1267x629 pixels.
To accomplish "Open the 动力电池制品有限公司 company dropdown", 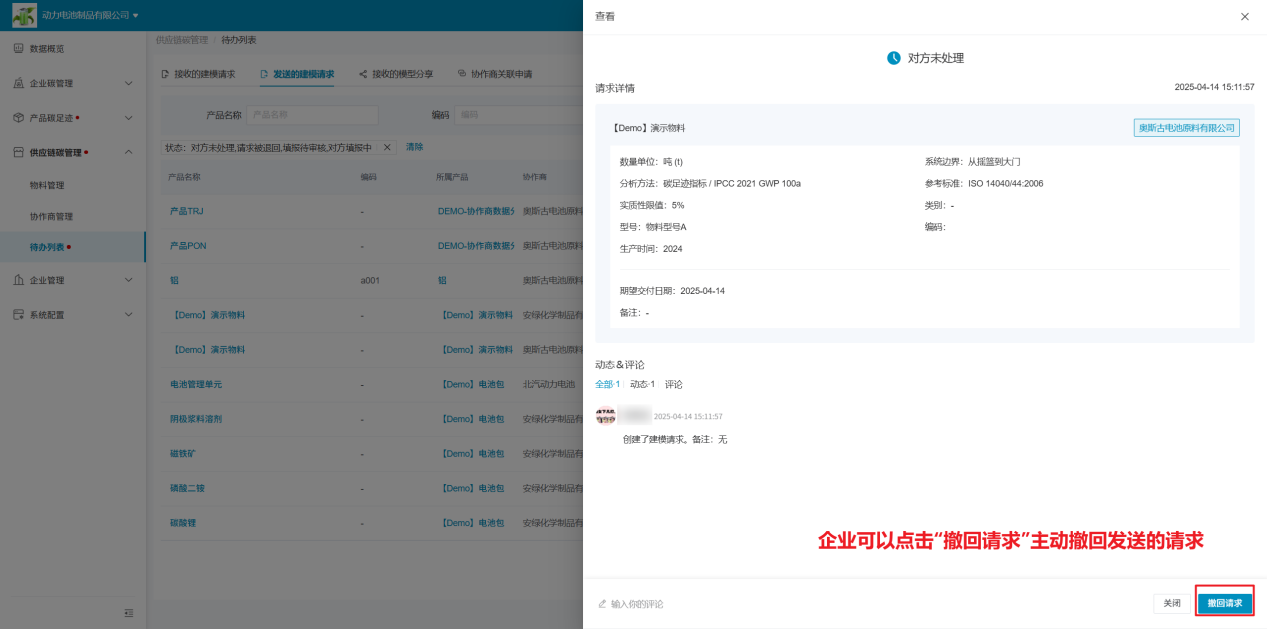I will pyautogui.click(x=136, y=15).
